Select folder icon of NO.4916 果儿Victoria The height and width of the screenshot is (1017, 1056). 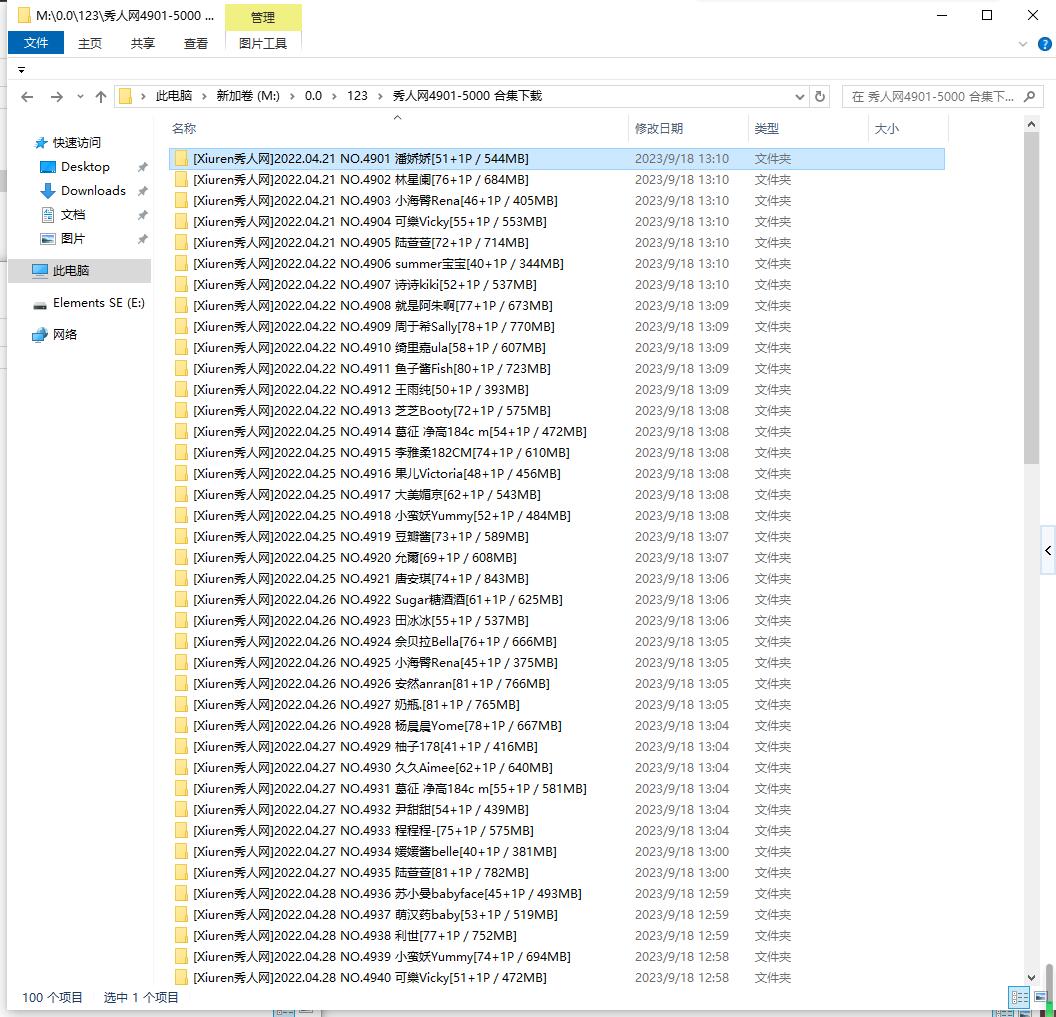(x=181, y=473)
